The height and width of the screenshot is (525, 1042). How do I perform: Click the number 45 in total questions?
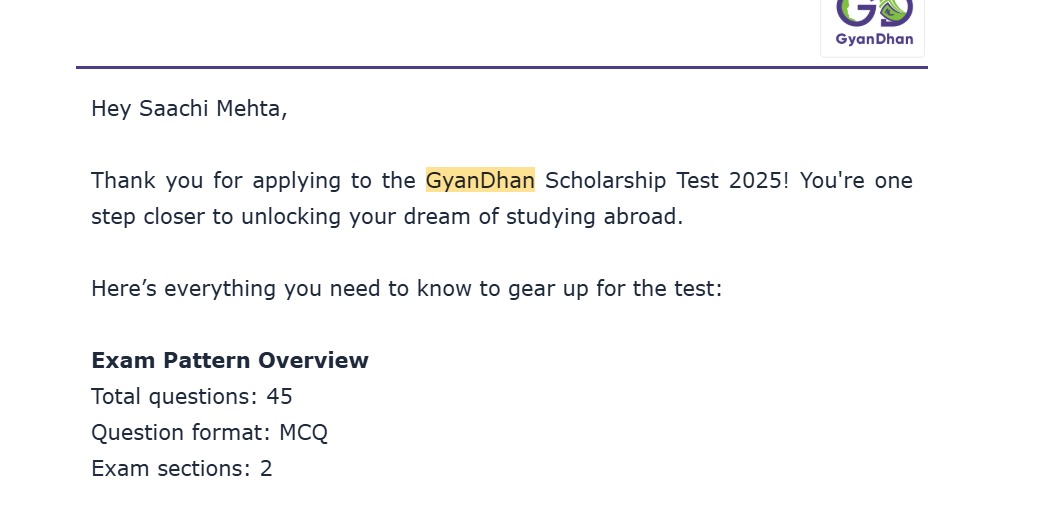279,397
